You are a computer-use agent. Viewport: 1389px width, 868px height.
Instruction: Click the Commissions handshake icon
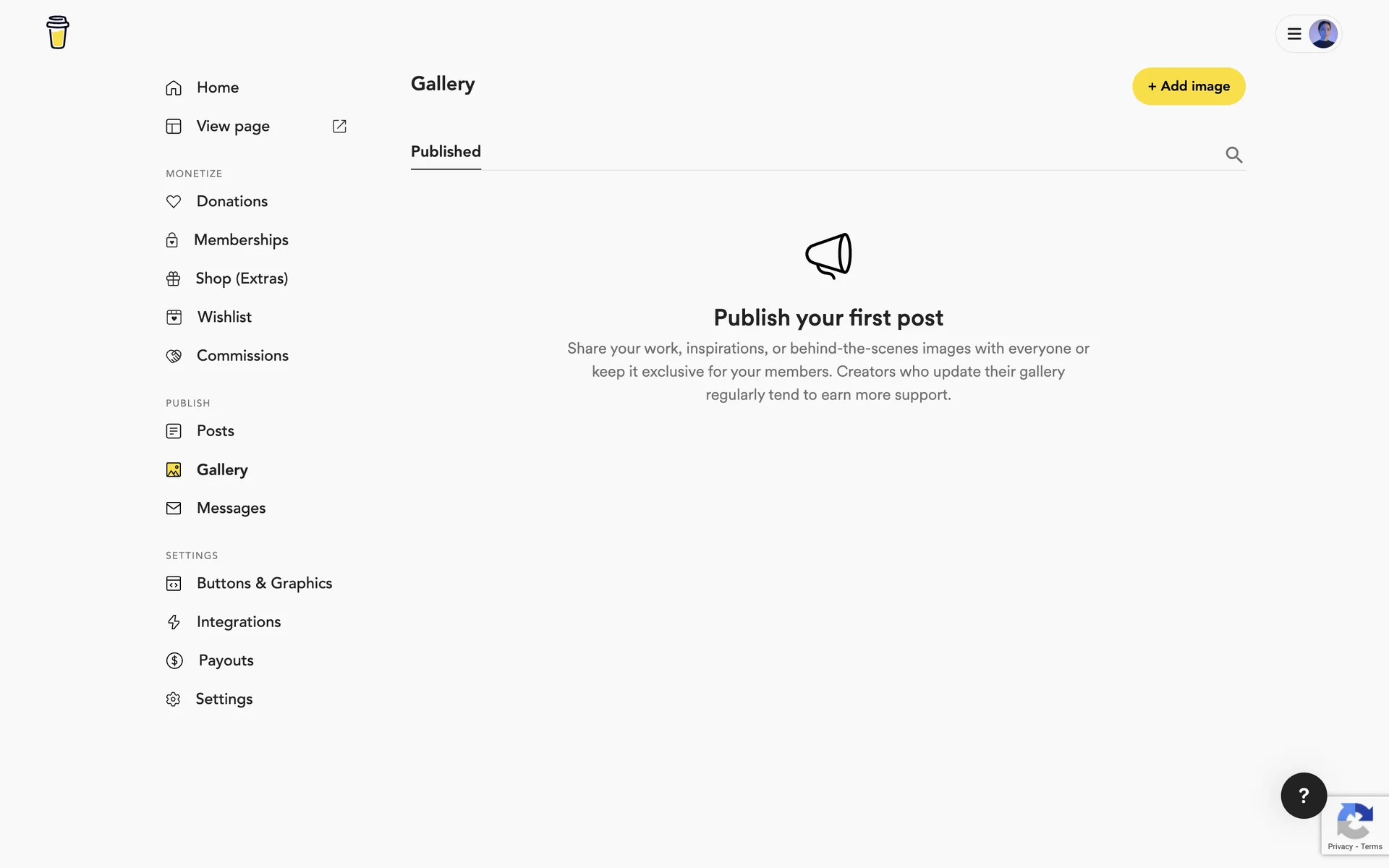(174, 356)
